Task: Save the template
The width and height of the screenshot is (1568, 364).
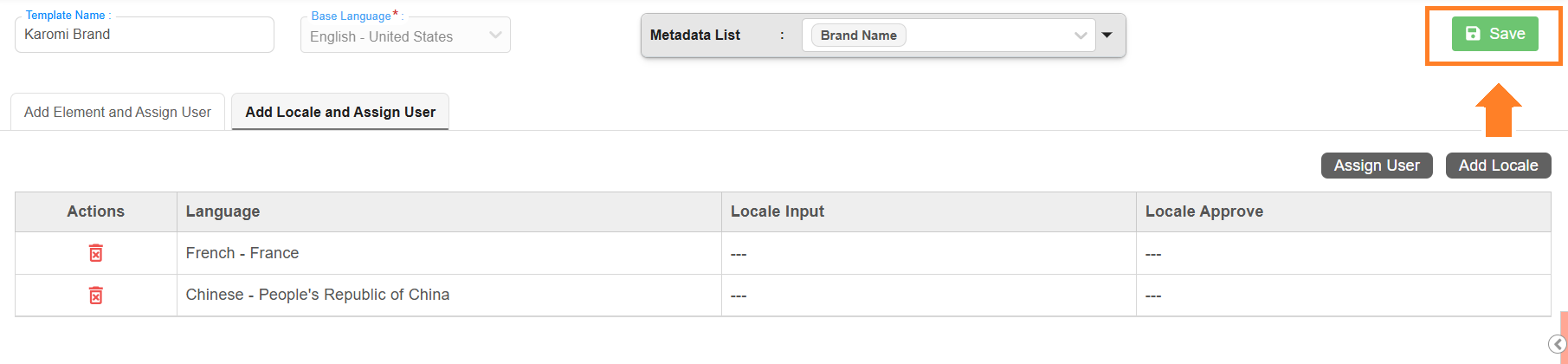Action: point(1495,34)
